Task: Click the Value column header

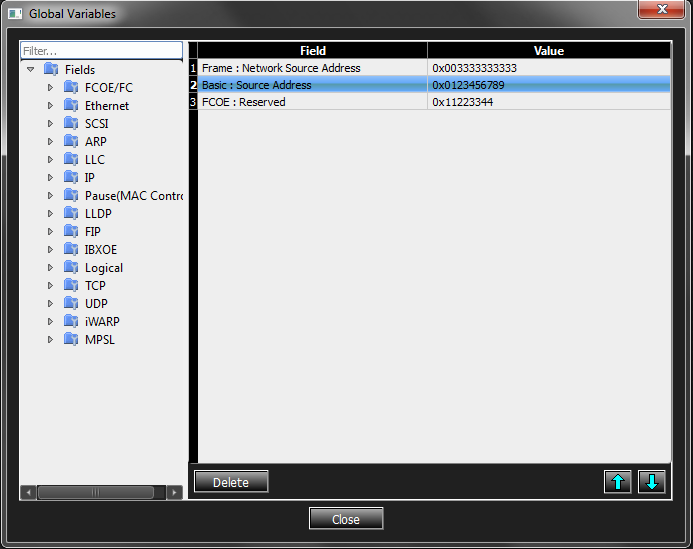Action: click(549, 50)
